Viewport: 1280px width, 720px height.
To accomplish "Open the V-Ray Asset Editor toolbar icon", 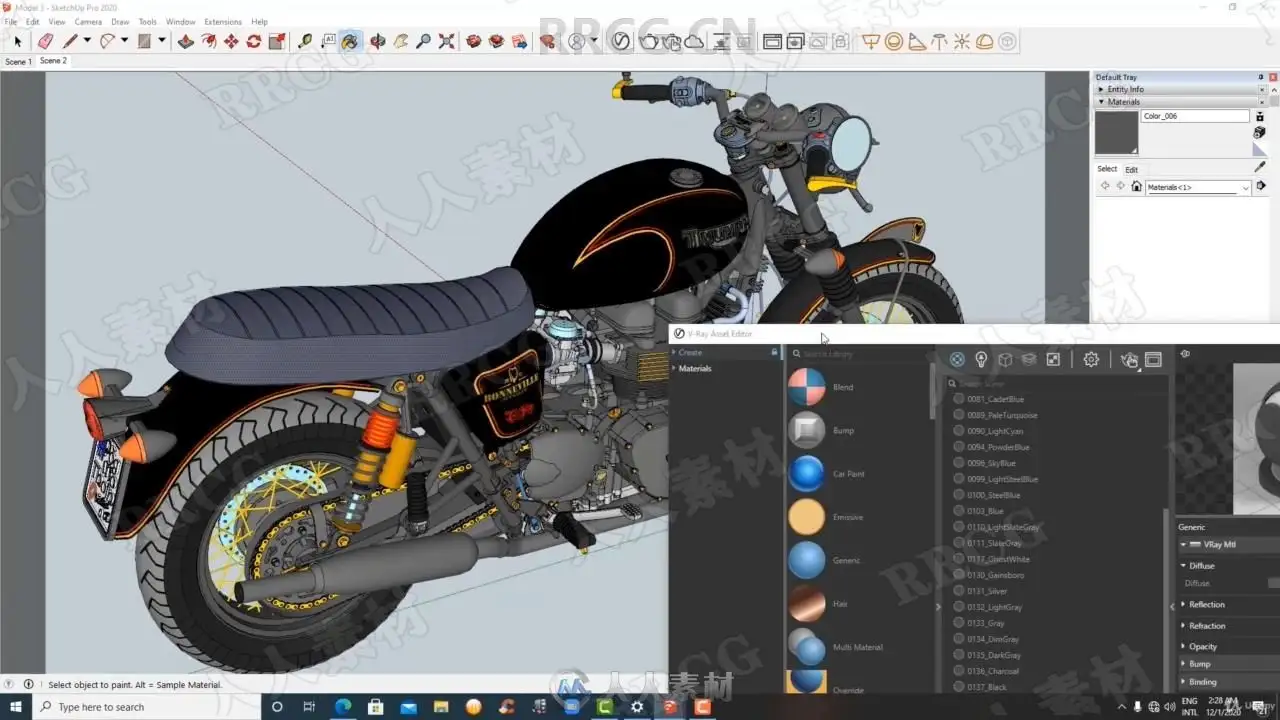I will click(621, 41).
